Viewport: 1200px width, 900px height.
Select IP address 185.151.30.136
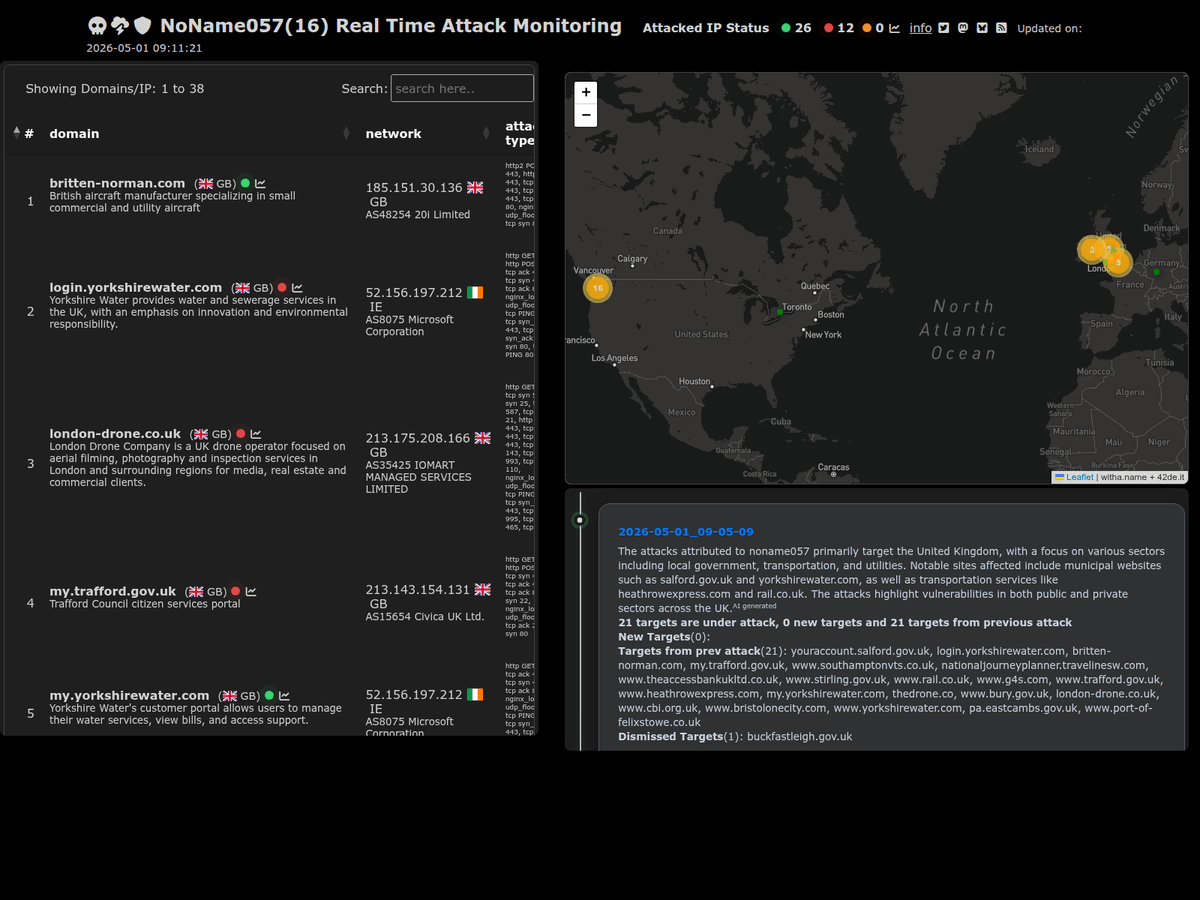coord(414,187)
